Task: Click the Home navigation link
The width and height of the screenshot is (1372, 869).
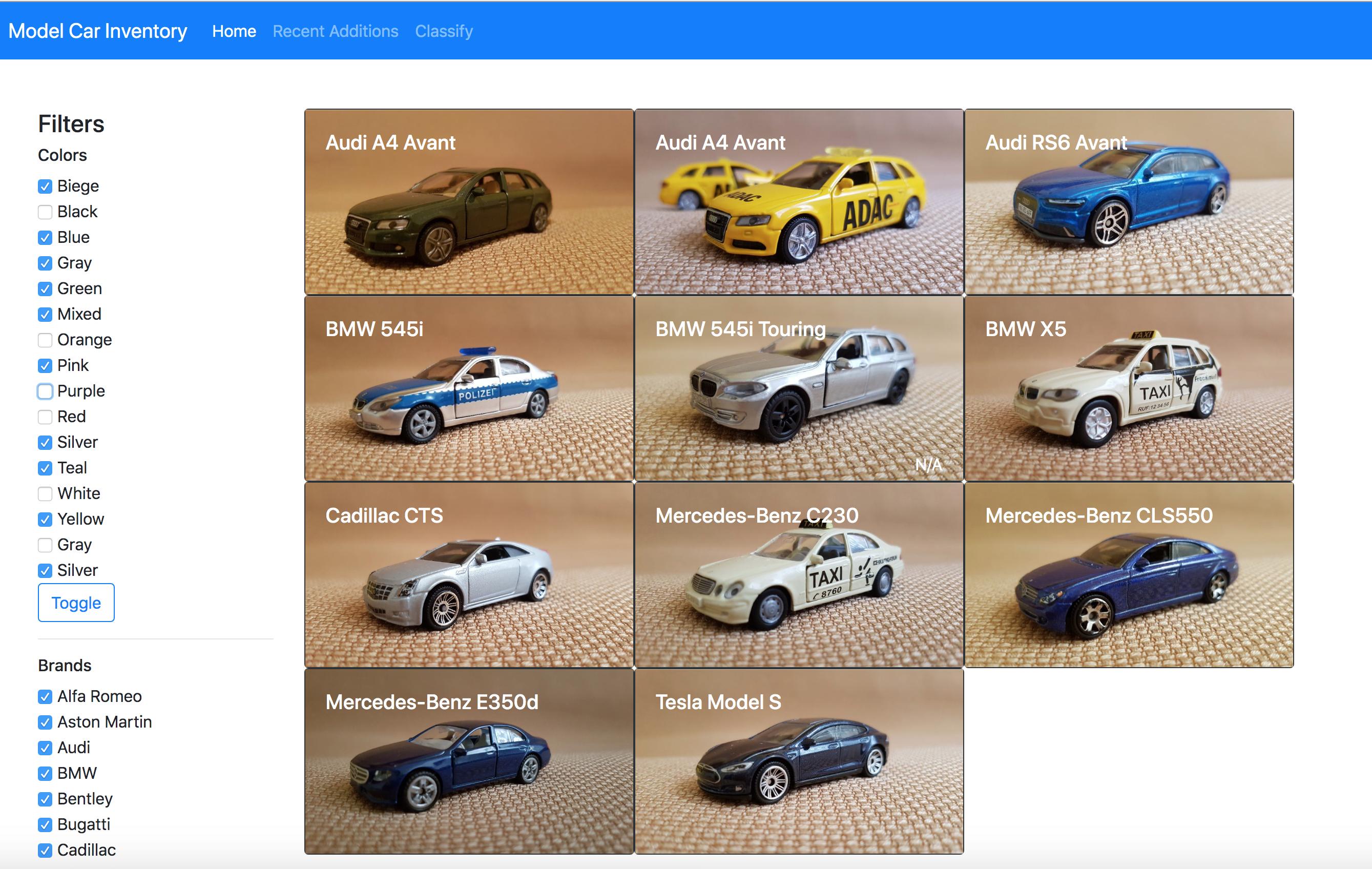Action: tap(234, 31)
